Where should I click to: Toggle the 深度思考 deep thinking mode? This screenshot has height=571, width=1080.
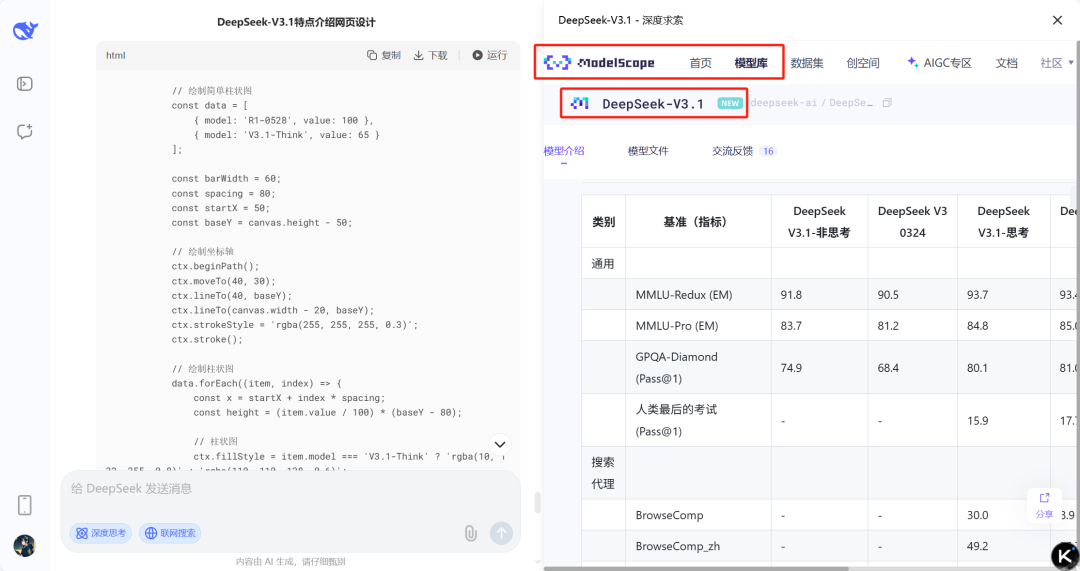(101, 533)
